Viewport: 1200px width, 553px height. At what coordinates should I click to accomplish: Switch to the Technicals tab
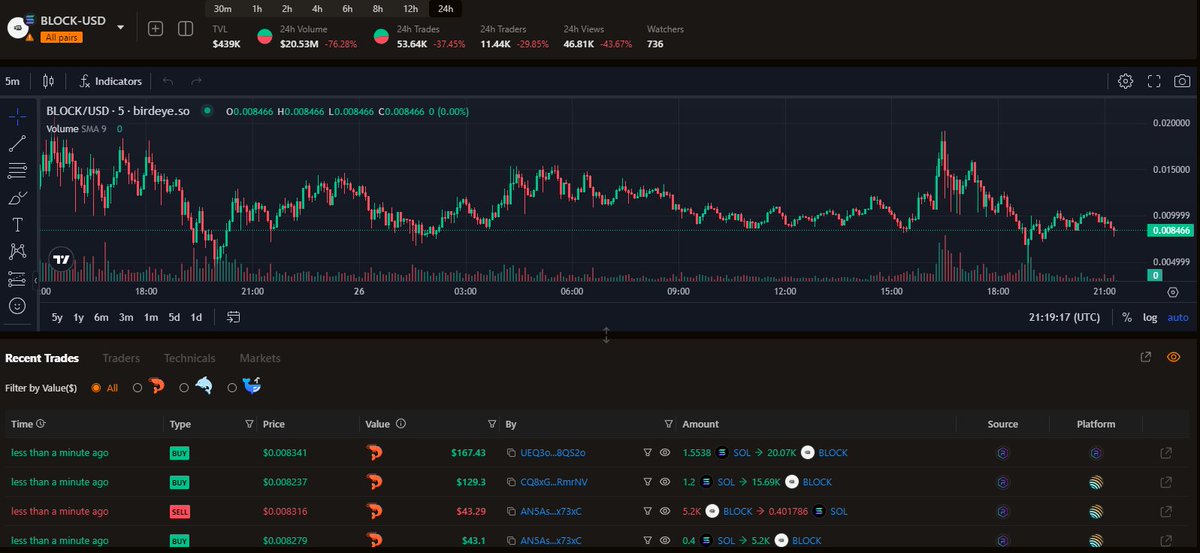(x=189, y=358)
